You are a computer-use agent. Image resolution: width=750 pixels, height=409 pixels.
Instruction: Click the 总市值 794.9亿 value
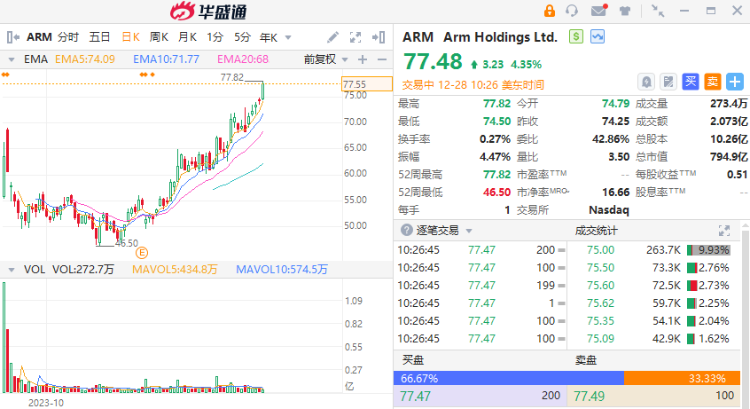728,157
